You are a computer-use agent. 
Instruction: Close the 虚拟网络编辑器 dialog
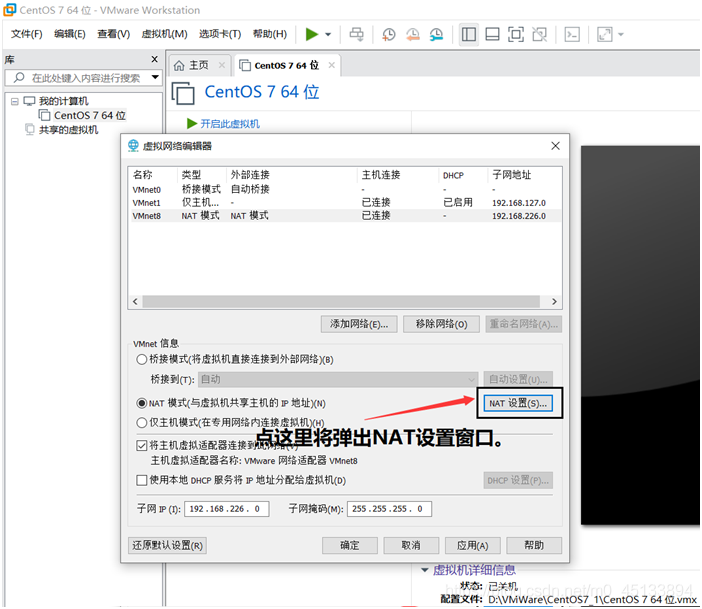pos(555,146)
